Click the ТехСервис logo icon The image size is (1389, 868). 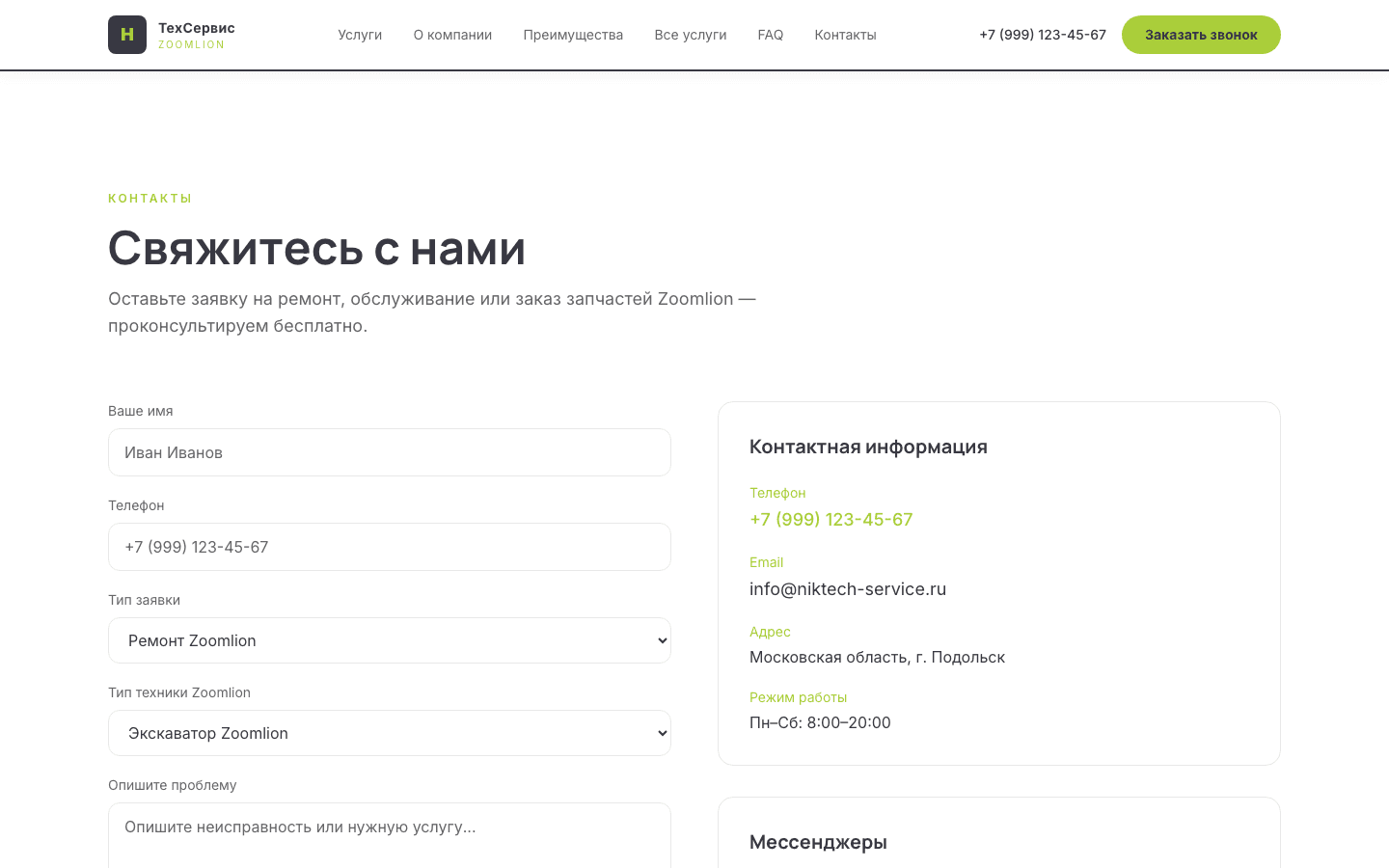127,35
